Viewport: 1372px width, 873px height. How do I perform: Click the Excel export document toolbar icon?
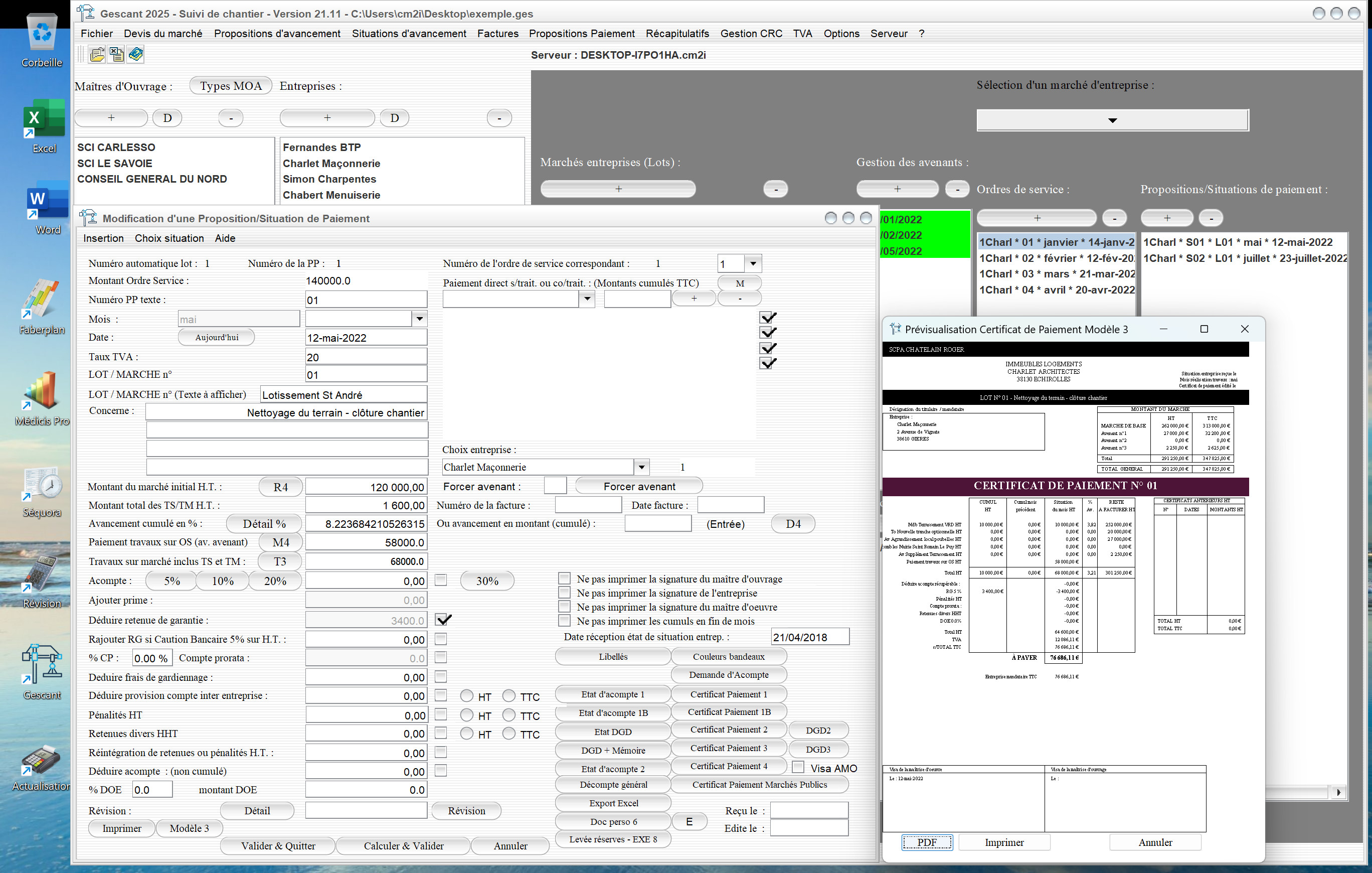(x=116, y=54)
